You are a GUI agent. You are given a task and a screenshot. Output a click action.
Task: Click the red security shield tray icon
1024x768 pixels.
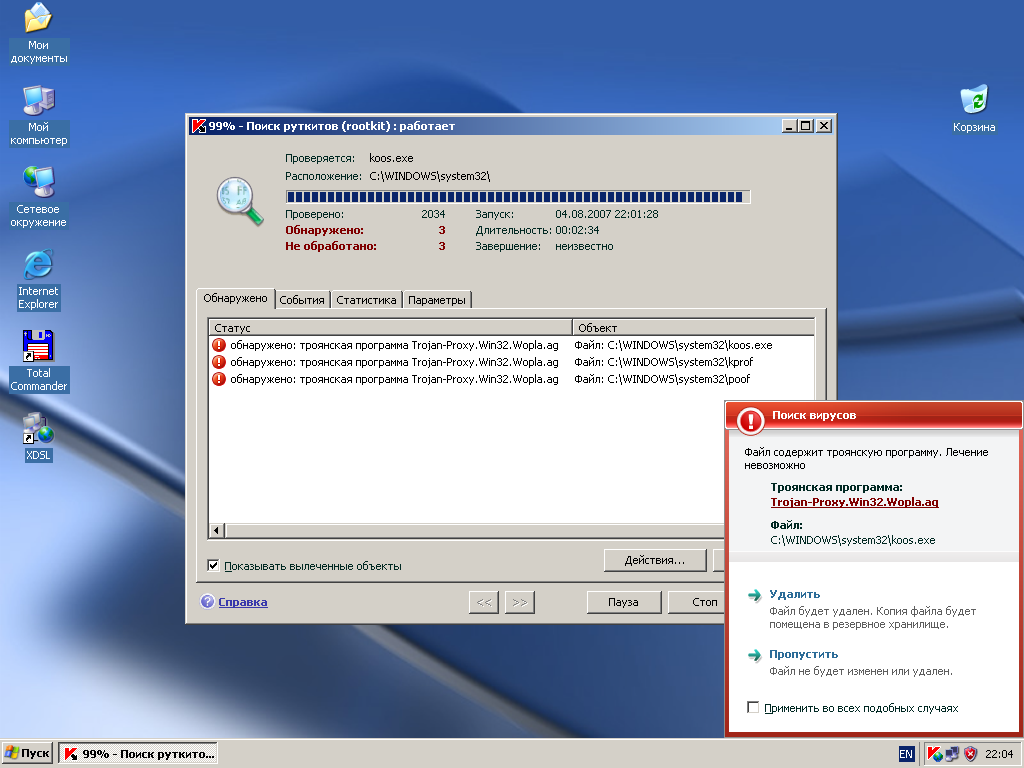[x=970, y=754]
